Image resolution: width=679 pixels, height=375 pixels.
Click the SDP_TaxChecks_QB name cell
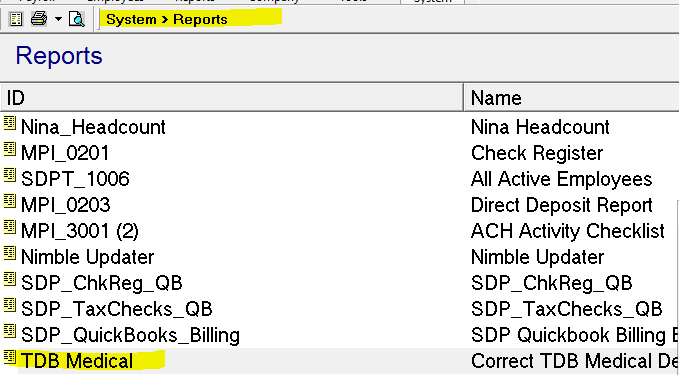point(566,309)
